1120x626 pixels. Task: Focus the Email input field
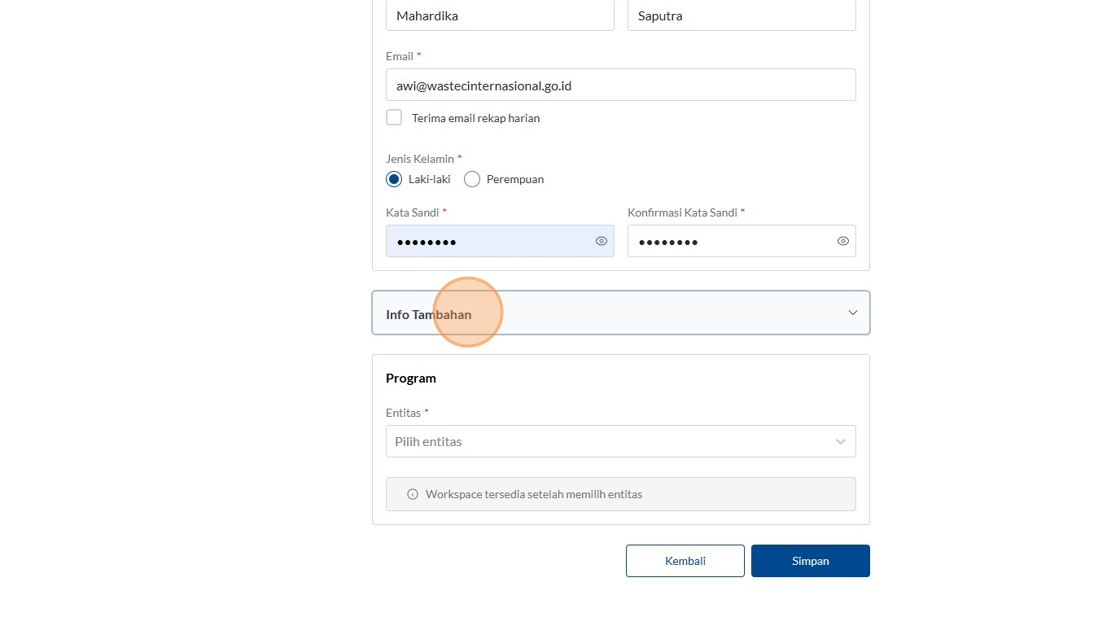pyautogui.click(x=620, y=85)
